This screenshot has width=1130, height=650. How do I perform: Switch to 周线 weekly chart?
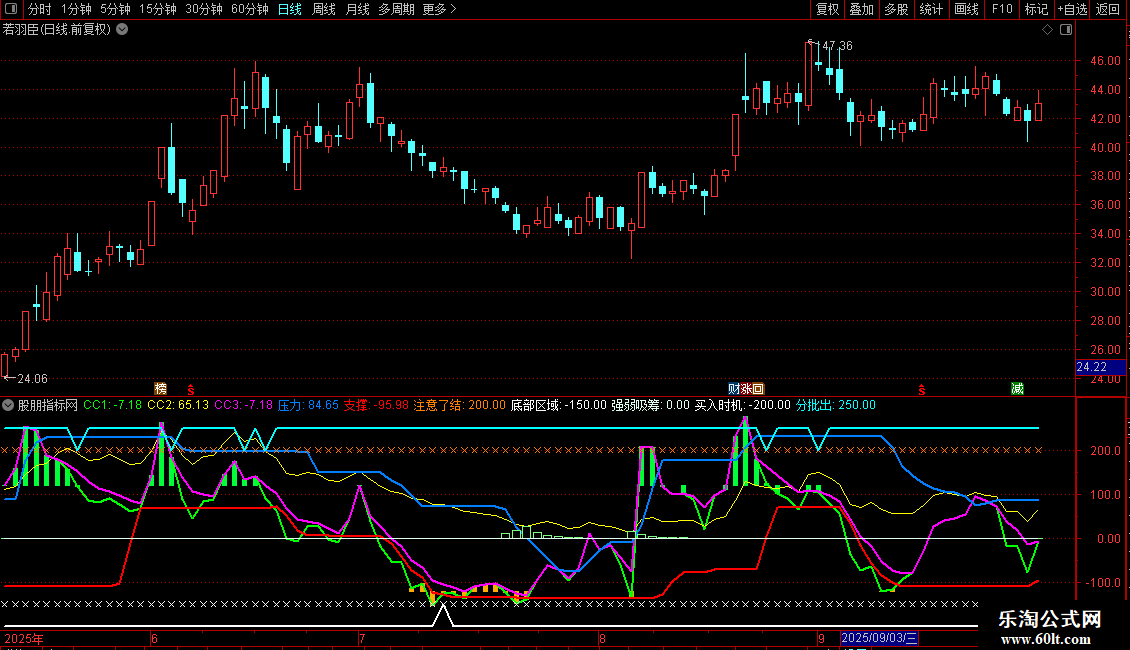tap(324, 9)
